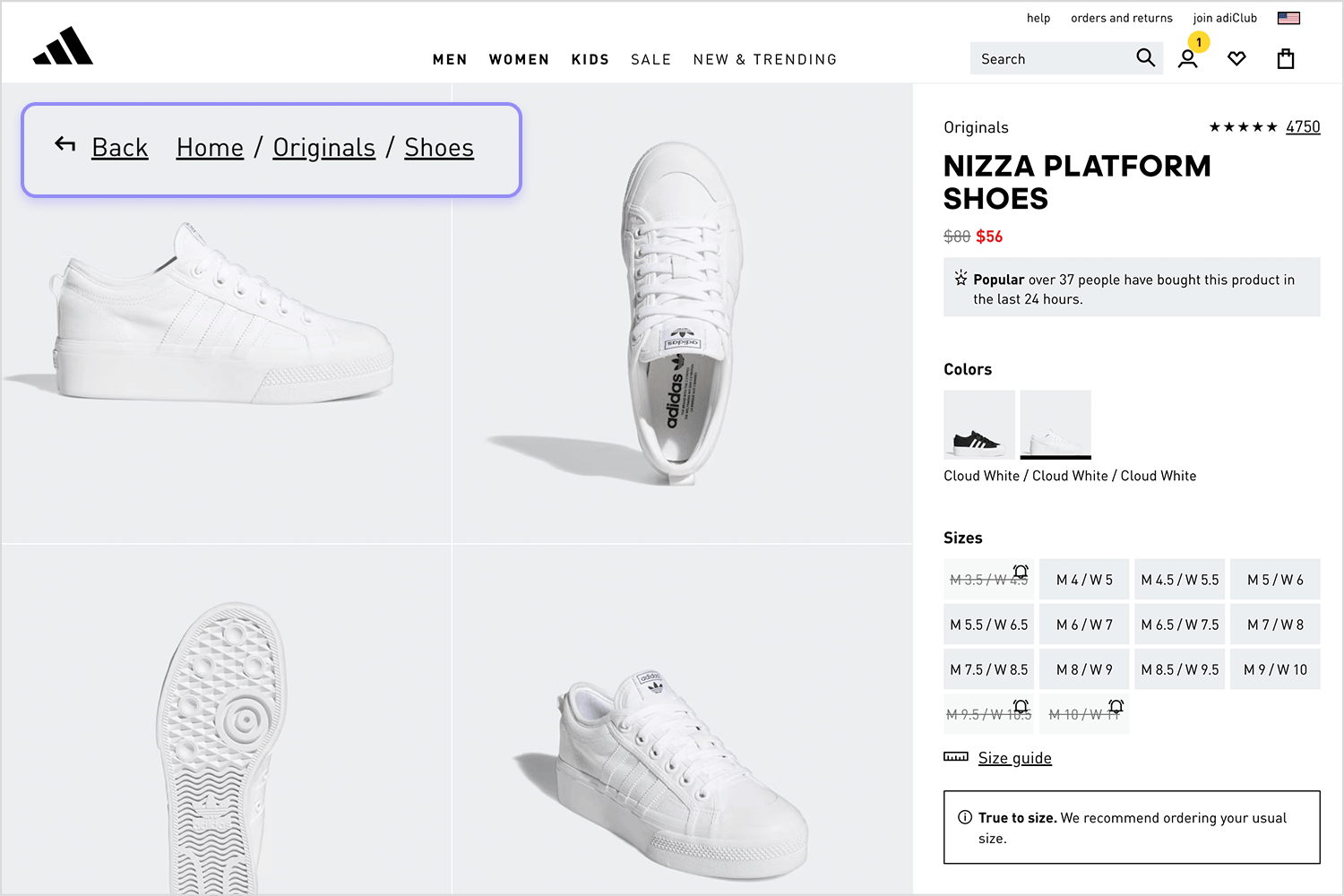The image size is (1344, 896).
Task: Select the black shoe color swatch
Action: (x=979, y=424)
